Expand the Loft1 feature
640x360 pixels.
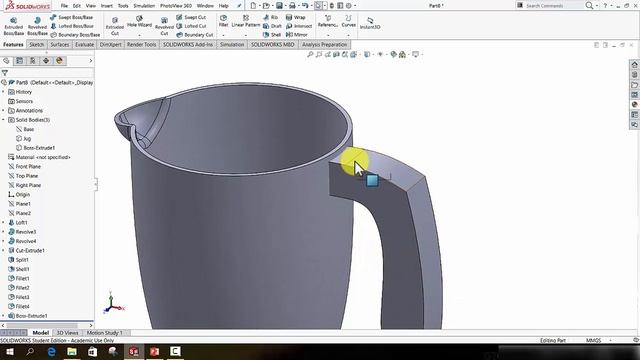tap(3, 222)
